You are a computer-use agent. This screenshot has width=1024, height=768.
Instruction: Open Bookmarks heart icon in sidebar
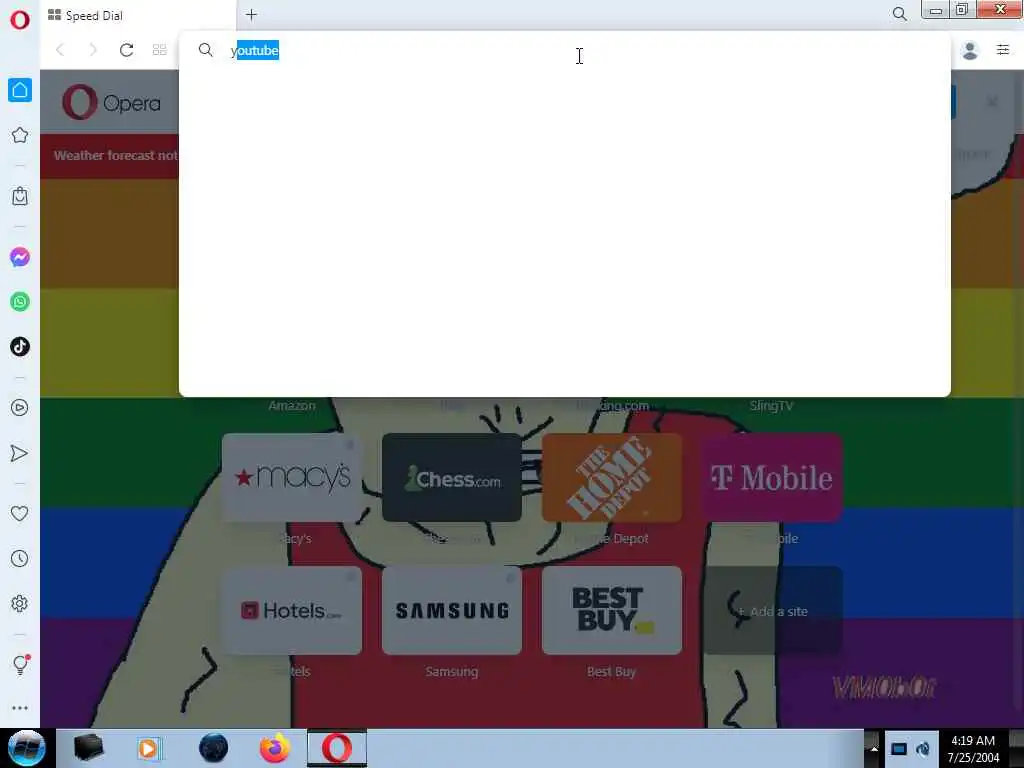[20, 514]
